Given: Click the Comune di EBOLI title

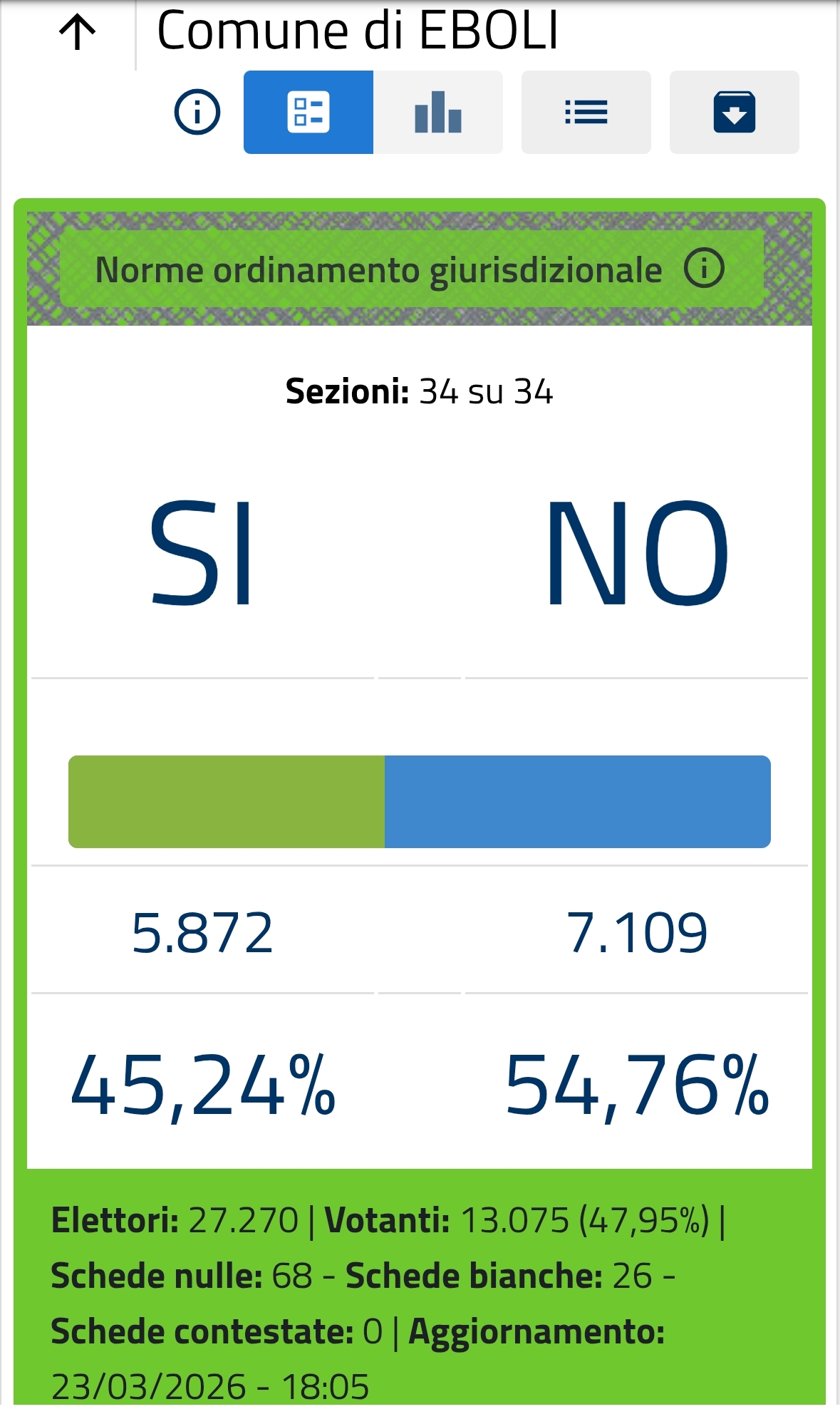Looking at the screenshot, I should point(358,31).
